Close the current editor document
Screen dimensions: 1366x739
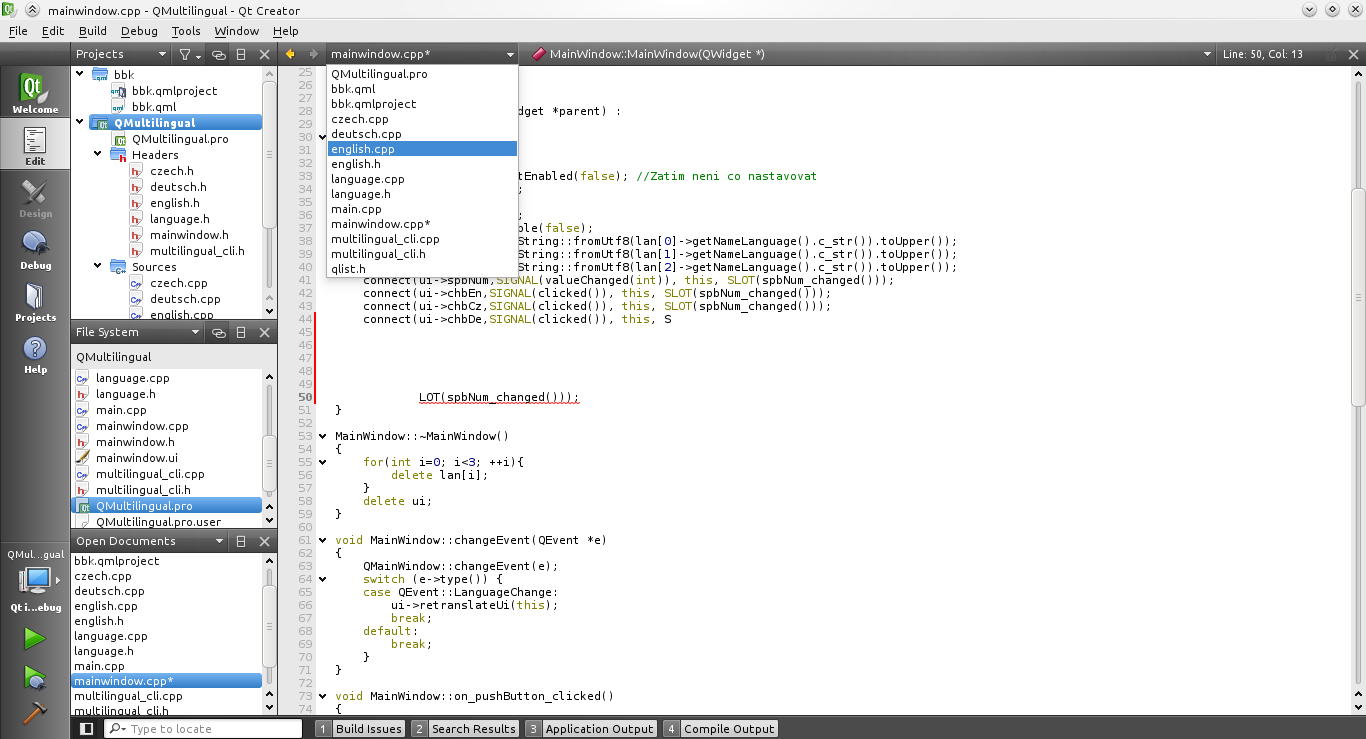click(x=1352, y=54)
